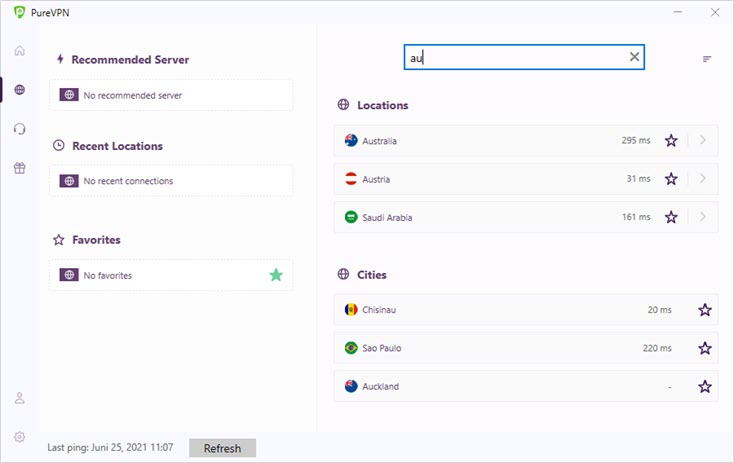Favorite Auckland with its star
The height and width of the screenshot is (463, 734).
(x=705, y=387)
